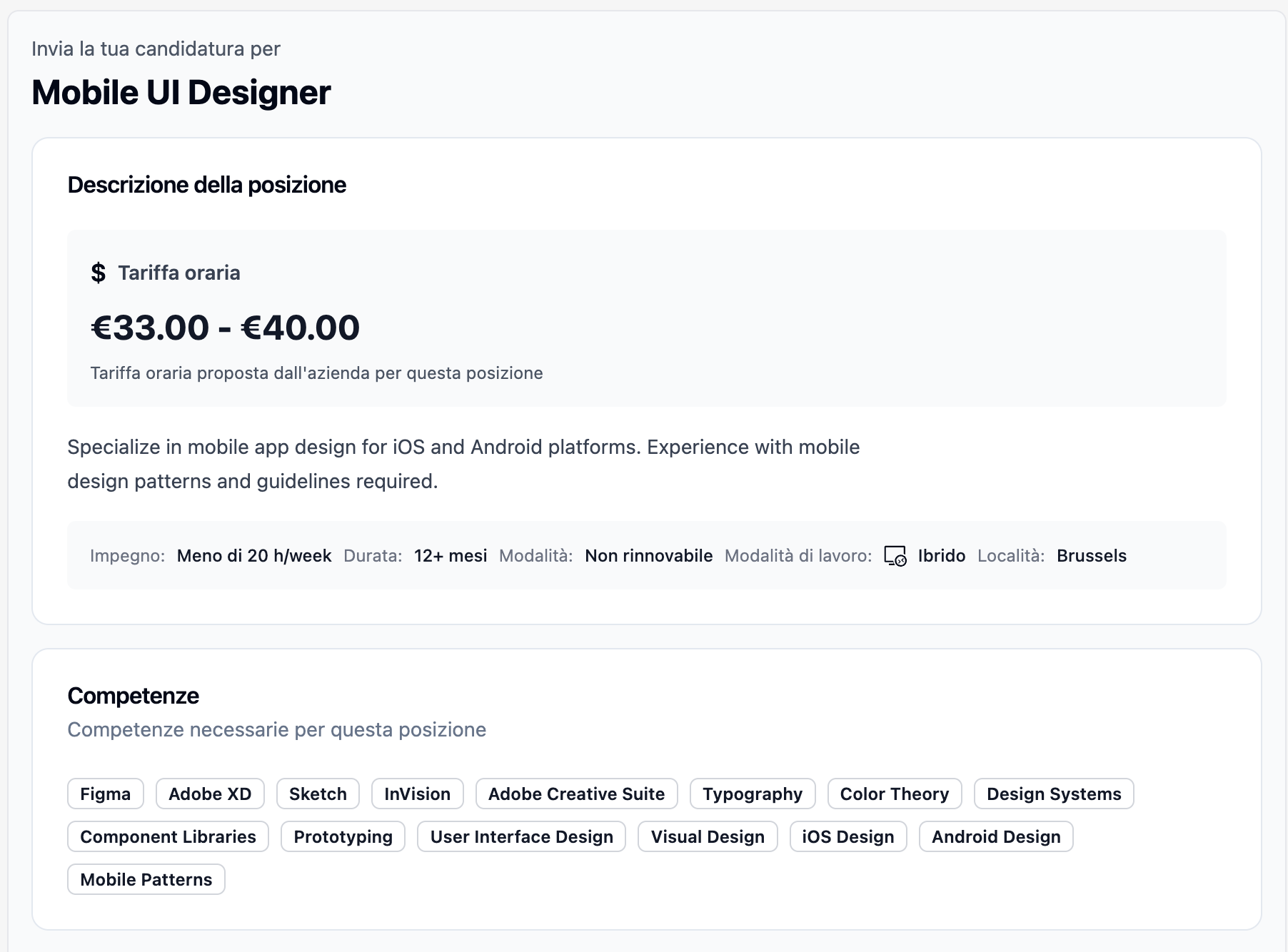Viewport: 1288px width, 952px height.
Task: Click the Adobe Creative Suite tag
Action: [575, 794]
